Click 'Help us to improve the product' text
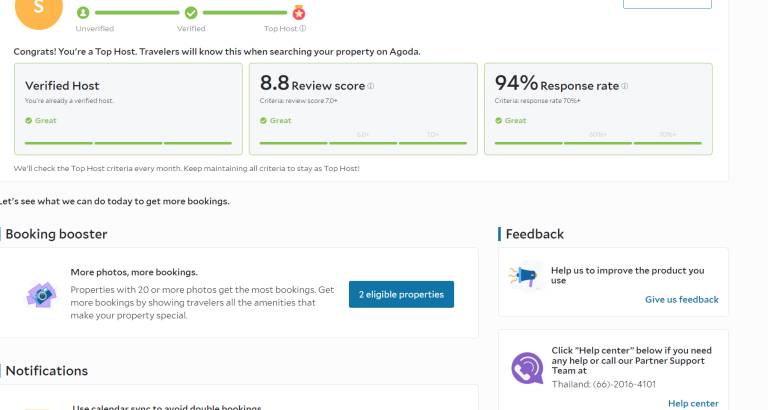 (x=627, y=275)
